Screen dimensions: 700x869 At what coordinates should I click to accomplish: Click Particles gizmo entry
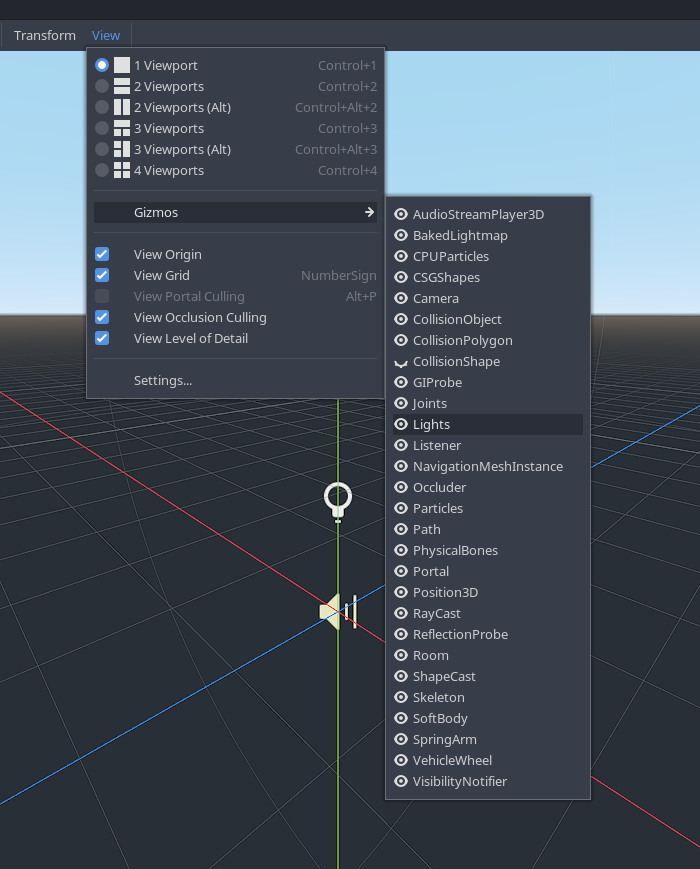(488, 509)
